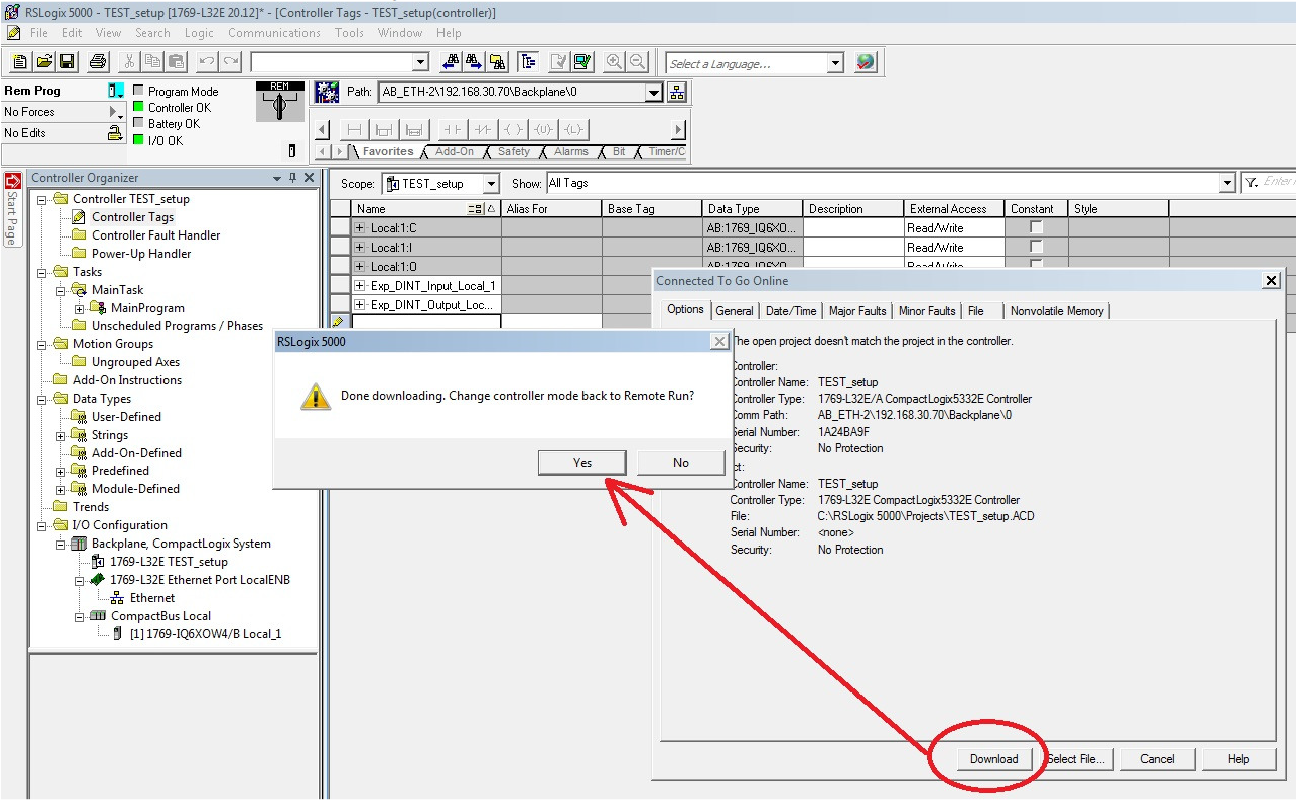
Task: Open a project with the Open folder icon
Action: coord(44,62)
